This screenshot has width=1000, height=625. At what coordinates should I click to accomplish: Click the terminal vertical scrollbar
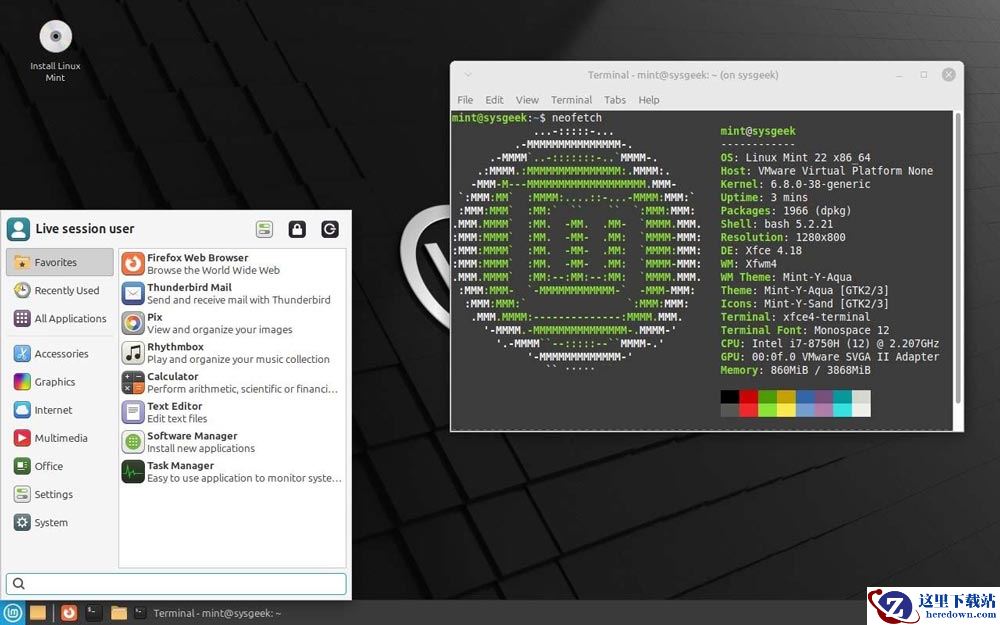[x=957, y=257]
